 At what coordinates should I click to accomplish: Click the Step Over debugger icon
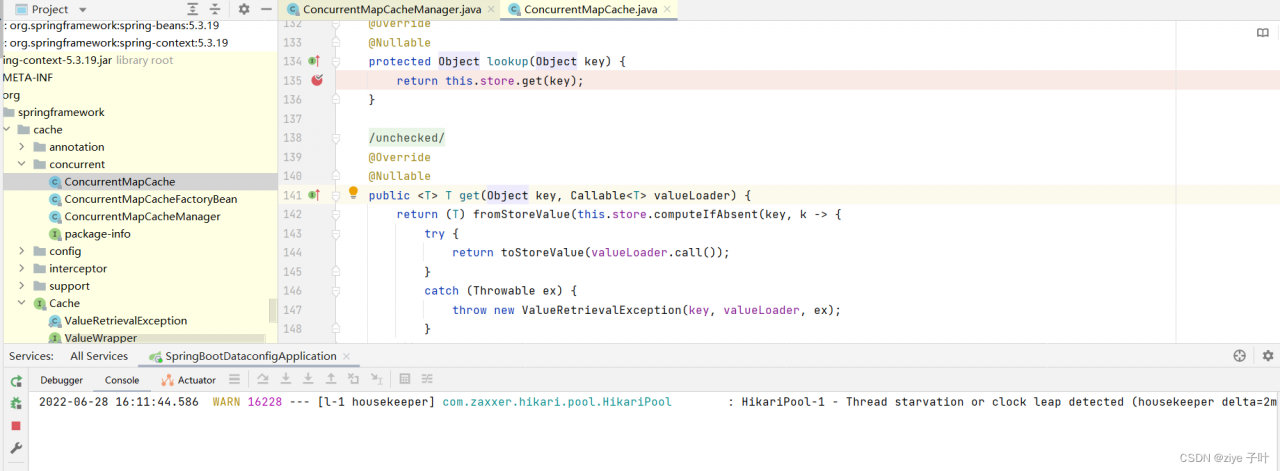click(x=263, y=379)
